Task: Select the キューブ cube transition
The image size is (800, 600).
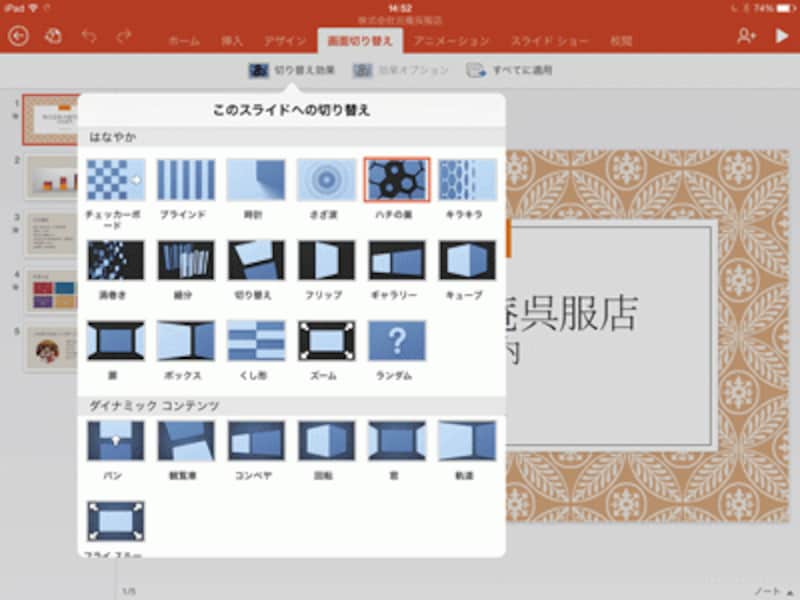Action: pos(467,260)
